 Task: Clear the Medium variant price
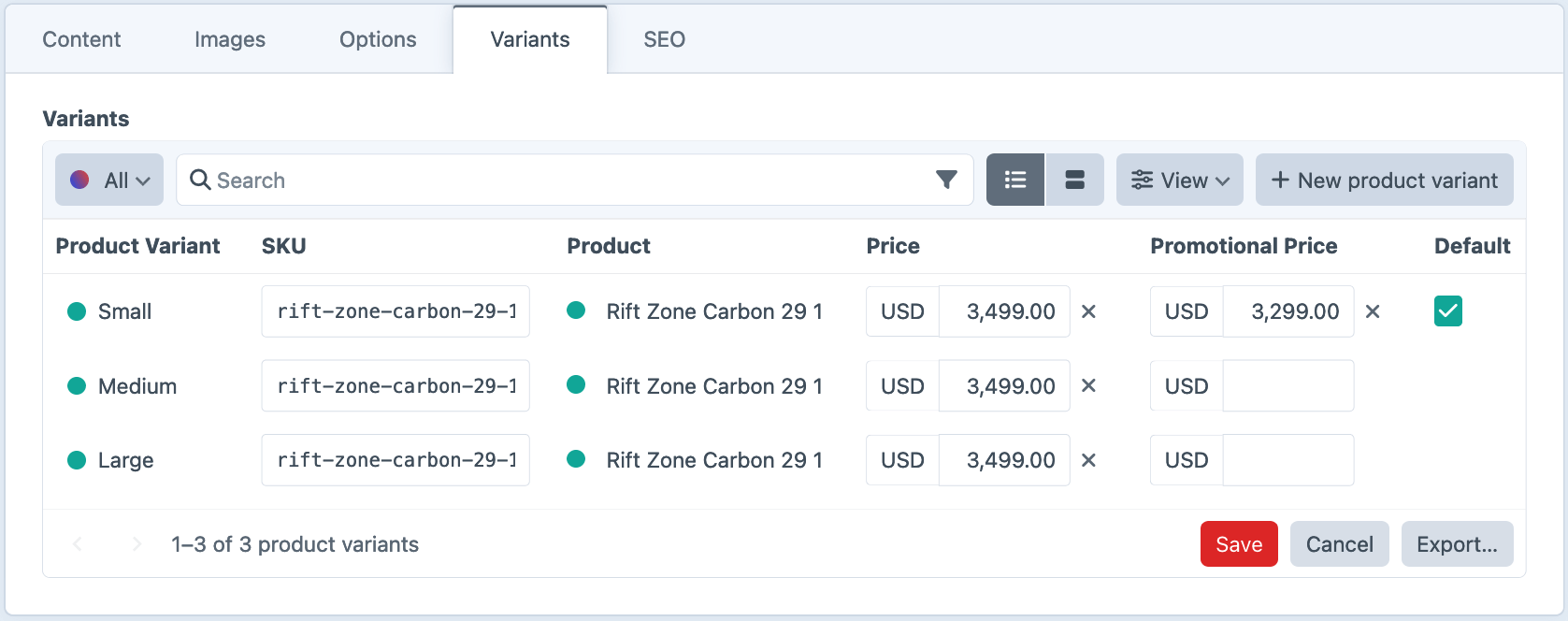[x=1088, y=385]
